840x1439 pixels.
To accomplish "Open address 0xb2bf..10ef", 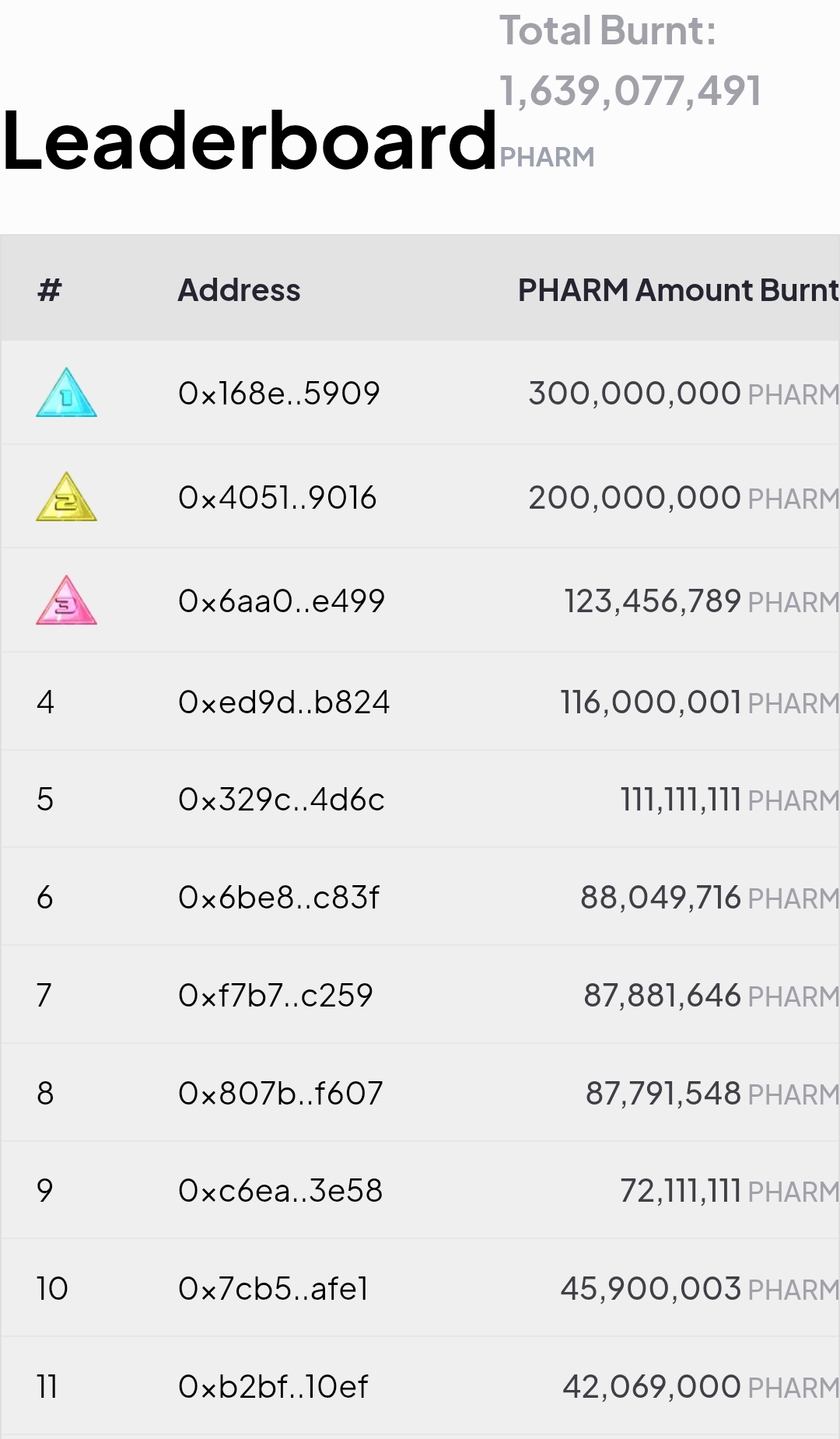I will tap(273, 1387).
